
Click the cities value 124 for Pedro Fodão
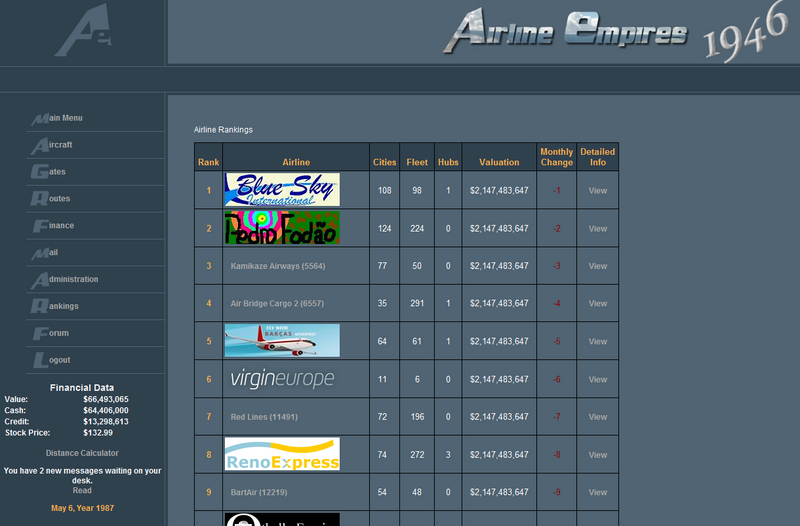click(384, 229)
